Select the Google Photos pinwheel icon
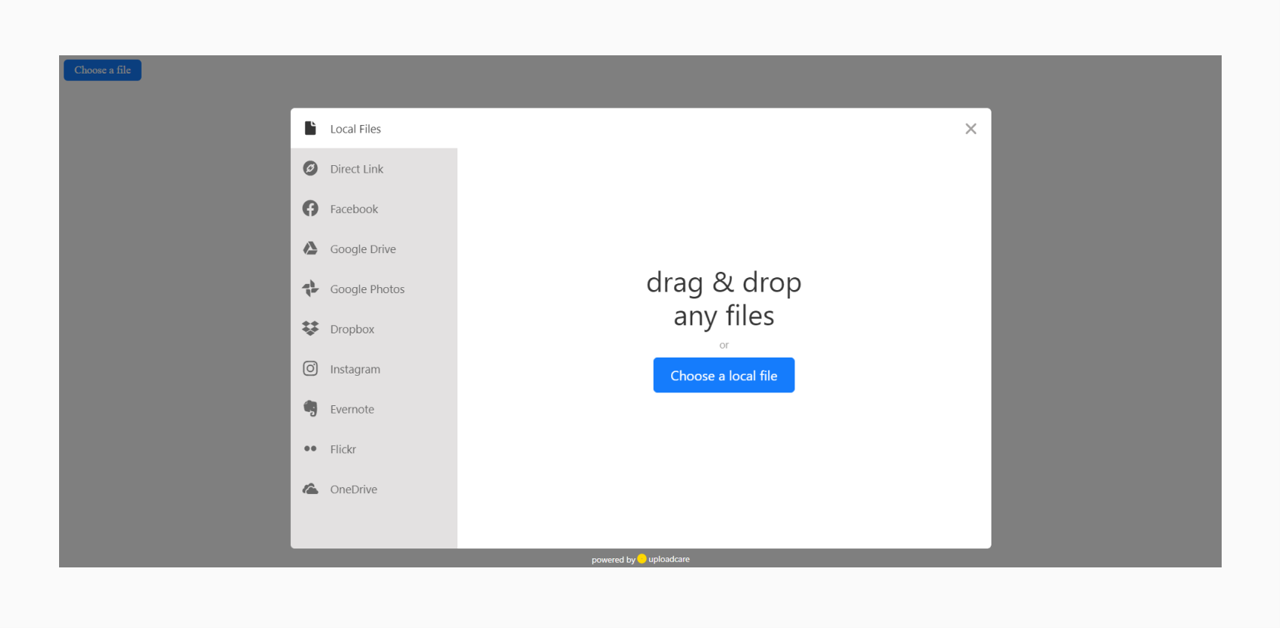 tap(311, 288)
